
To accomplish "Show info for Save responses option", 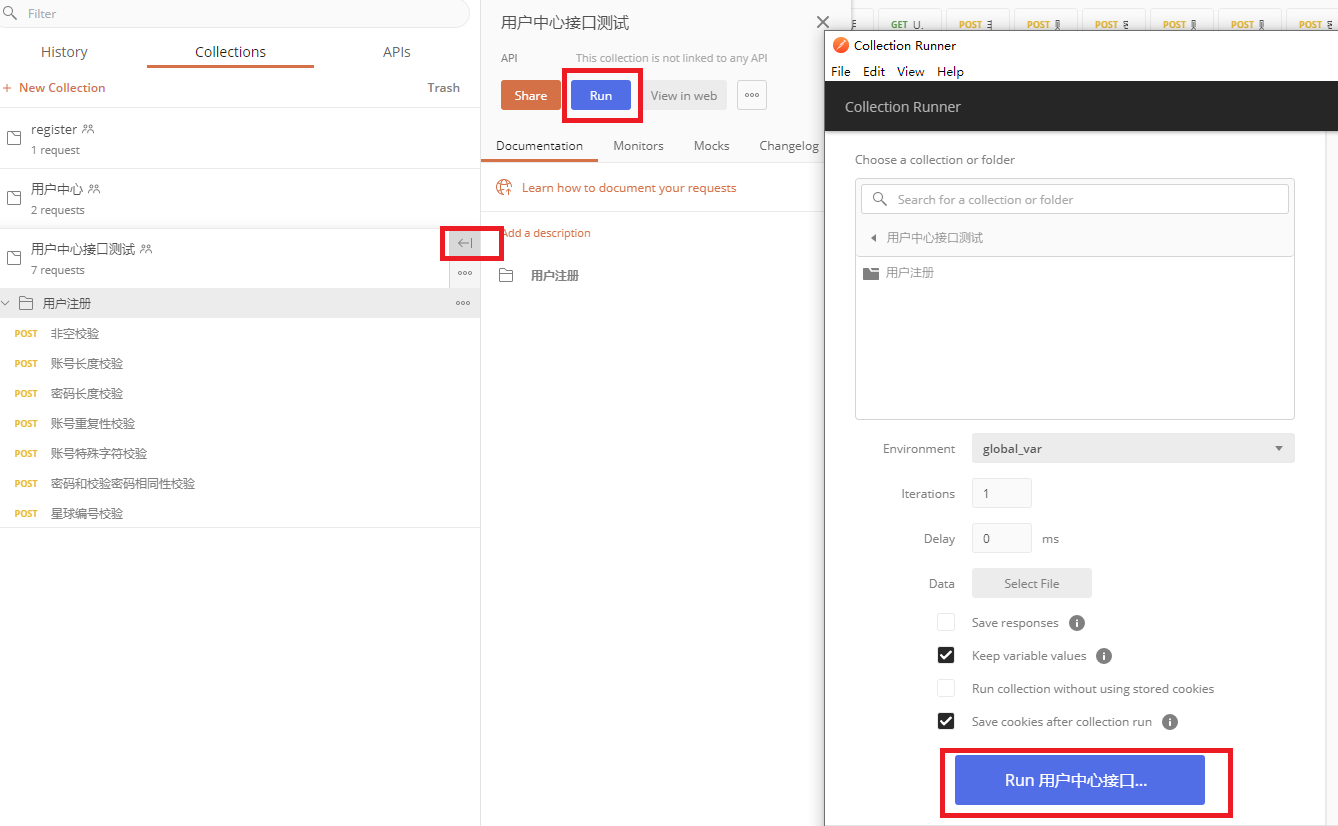I will (x=1077, y=623).
